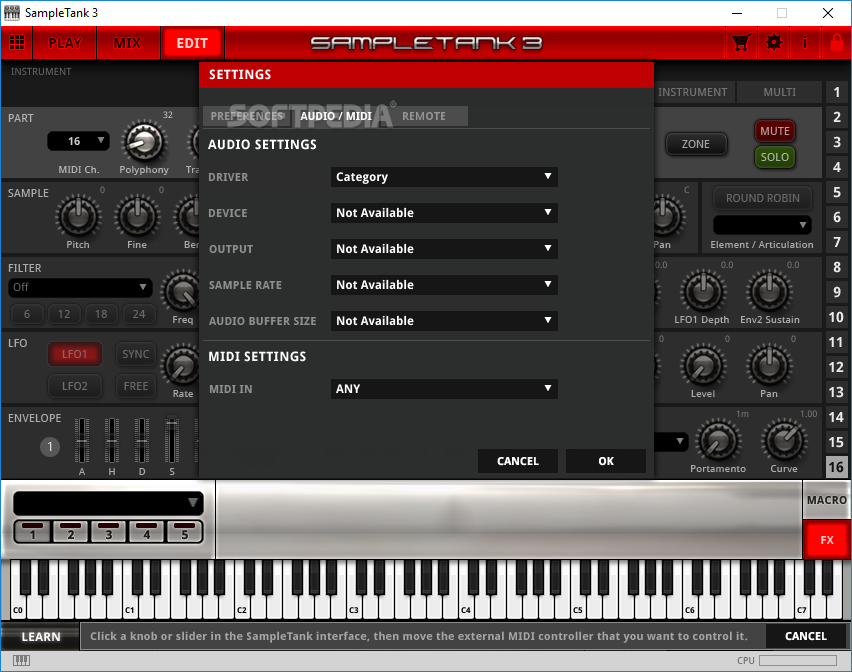Image resolution: width=852 pixels, height=672 pixels.
Task: Open the MACRO panel
Action: point(826,500)
